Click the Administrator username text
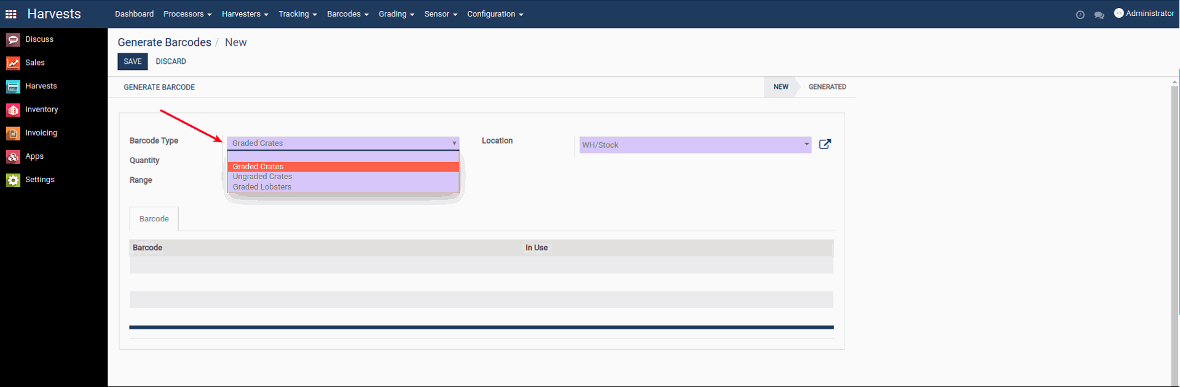 click(1149, 13)
